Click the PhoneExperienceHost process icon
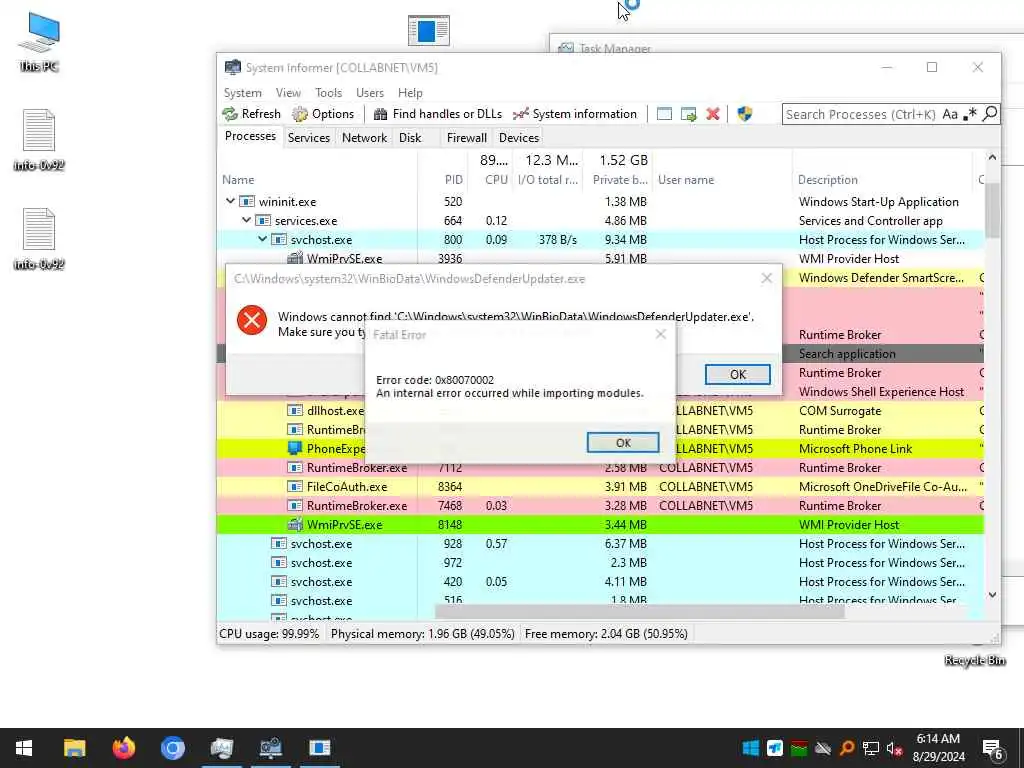1024x768 pixels. [295, 449]
